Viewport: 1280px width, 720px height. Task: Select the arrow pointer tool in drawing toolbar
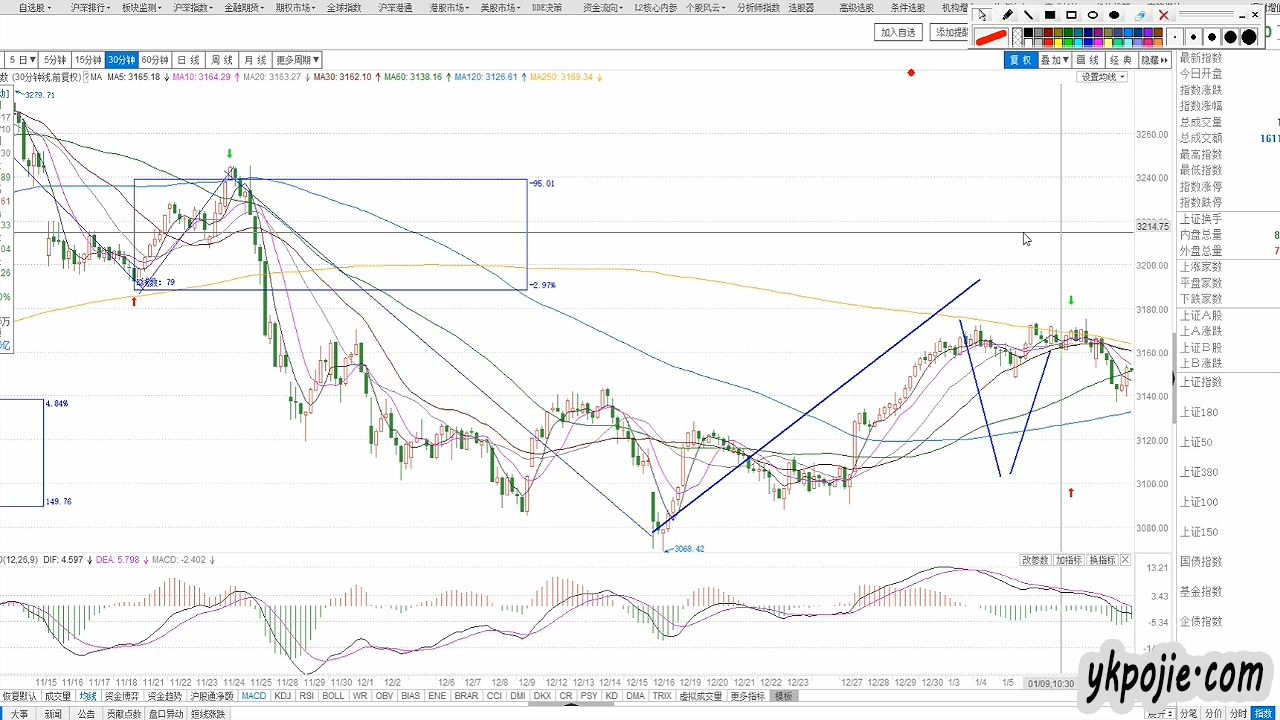point(984,15)
